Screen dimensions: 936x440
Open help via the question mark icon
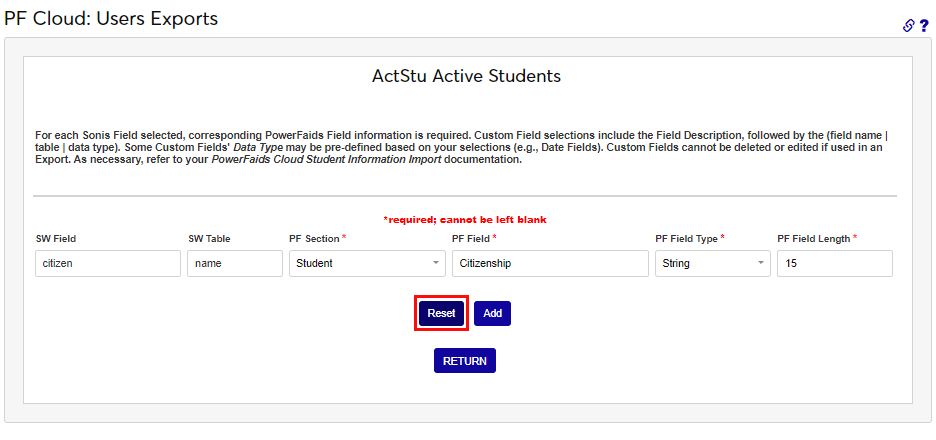tap(924, 26)
